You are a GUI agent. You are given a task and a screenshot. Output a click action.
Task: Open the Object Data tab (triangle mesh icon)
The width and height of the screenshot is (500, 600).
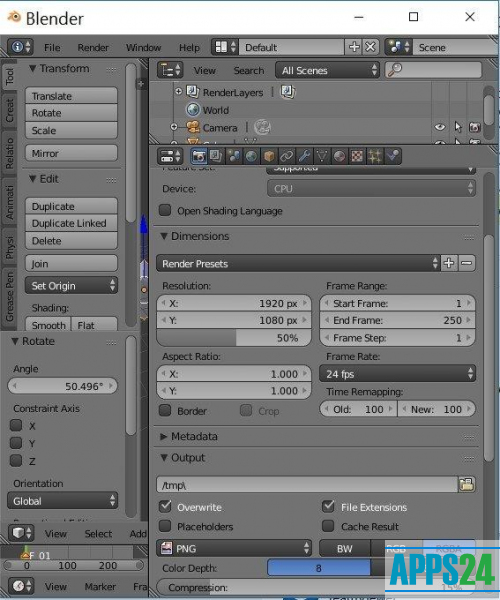click(322, 156)
